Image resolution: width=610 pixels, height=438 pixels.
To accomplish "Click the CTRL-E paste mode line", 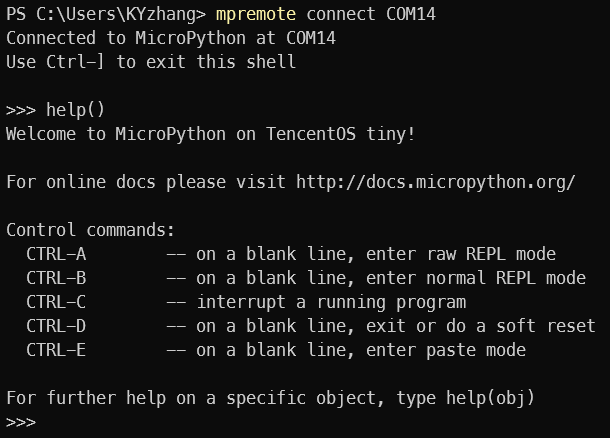I will 276,350.
